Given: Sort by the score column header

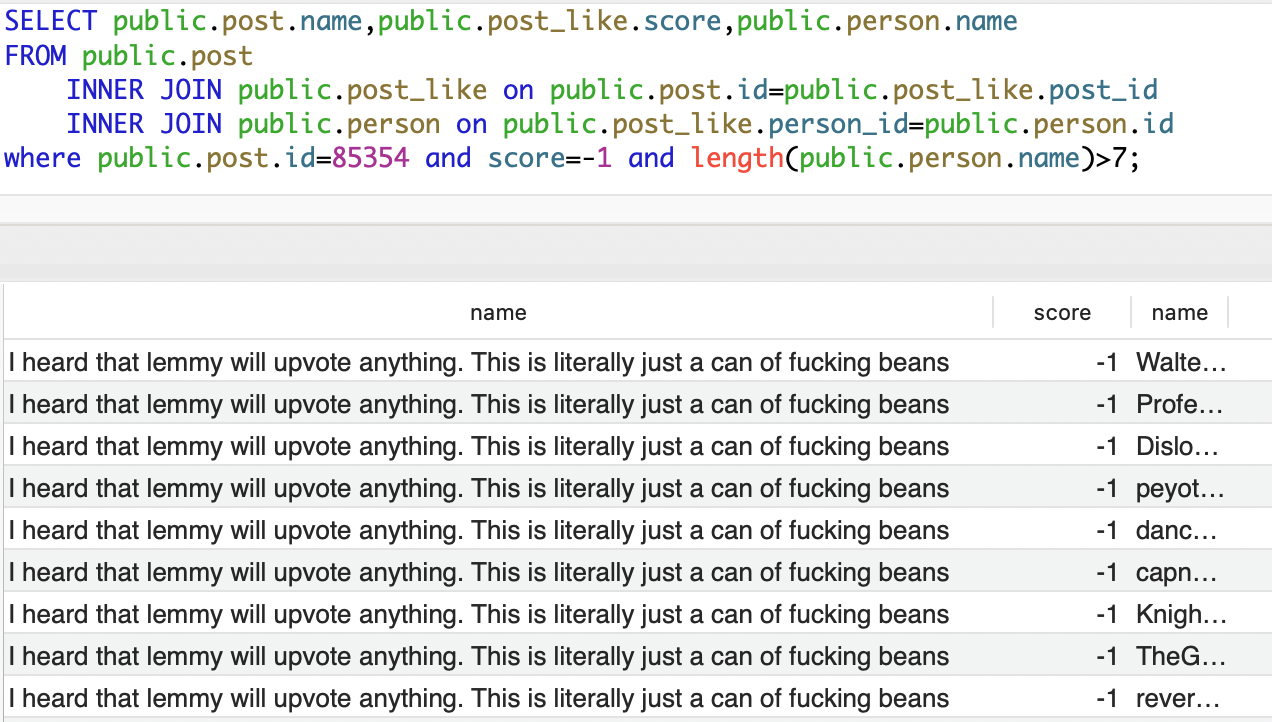Looking at the screenshot, I should [x=1062, y=313].
